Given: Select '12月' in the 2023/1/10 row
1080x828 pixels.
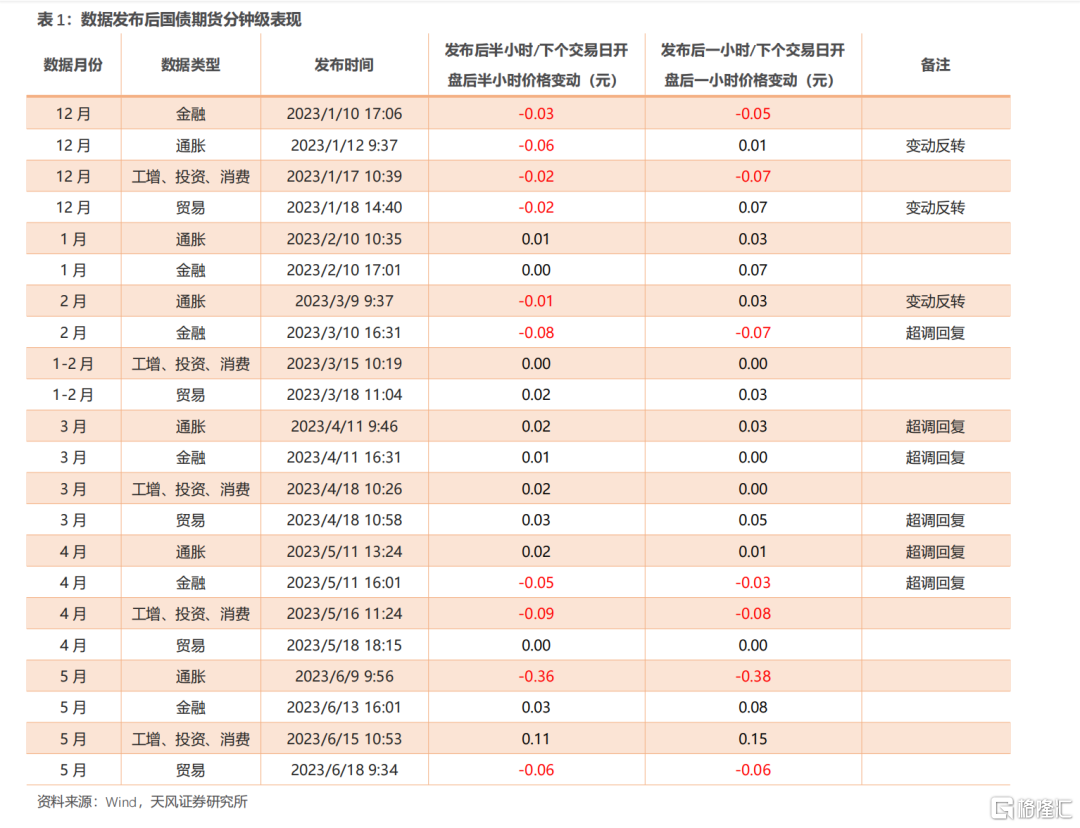Looking at the screenshot, I should [73, 114].
